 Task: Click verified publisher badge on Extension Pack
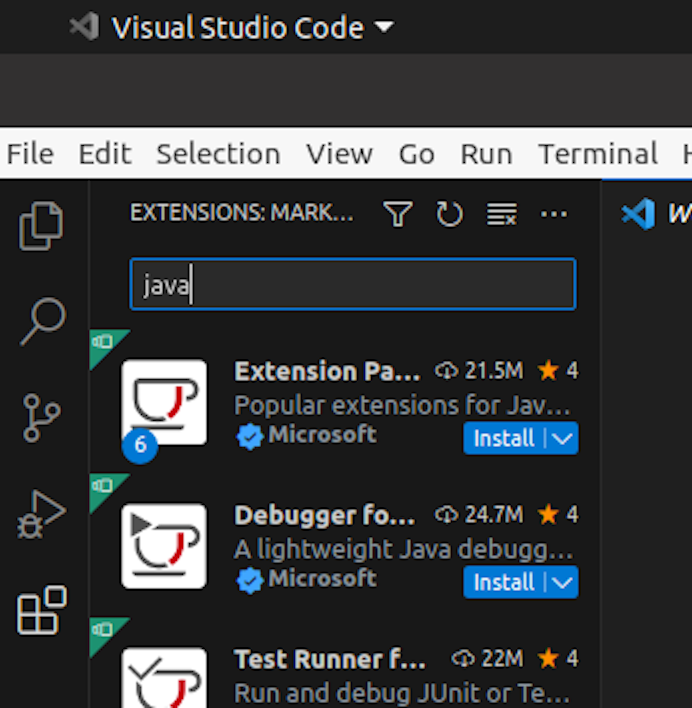[250, 437]
